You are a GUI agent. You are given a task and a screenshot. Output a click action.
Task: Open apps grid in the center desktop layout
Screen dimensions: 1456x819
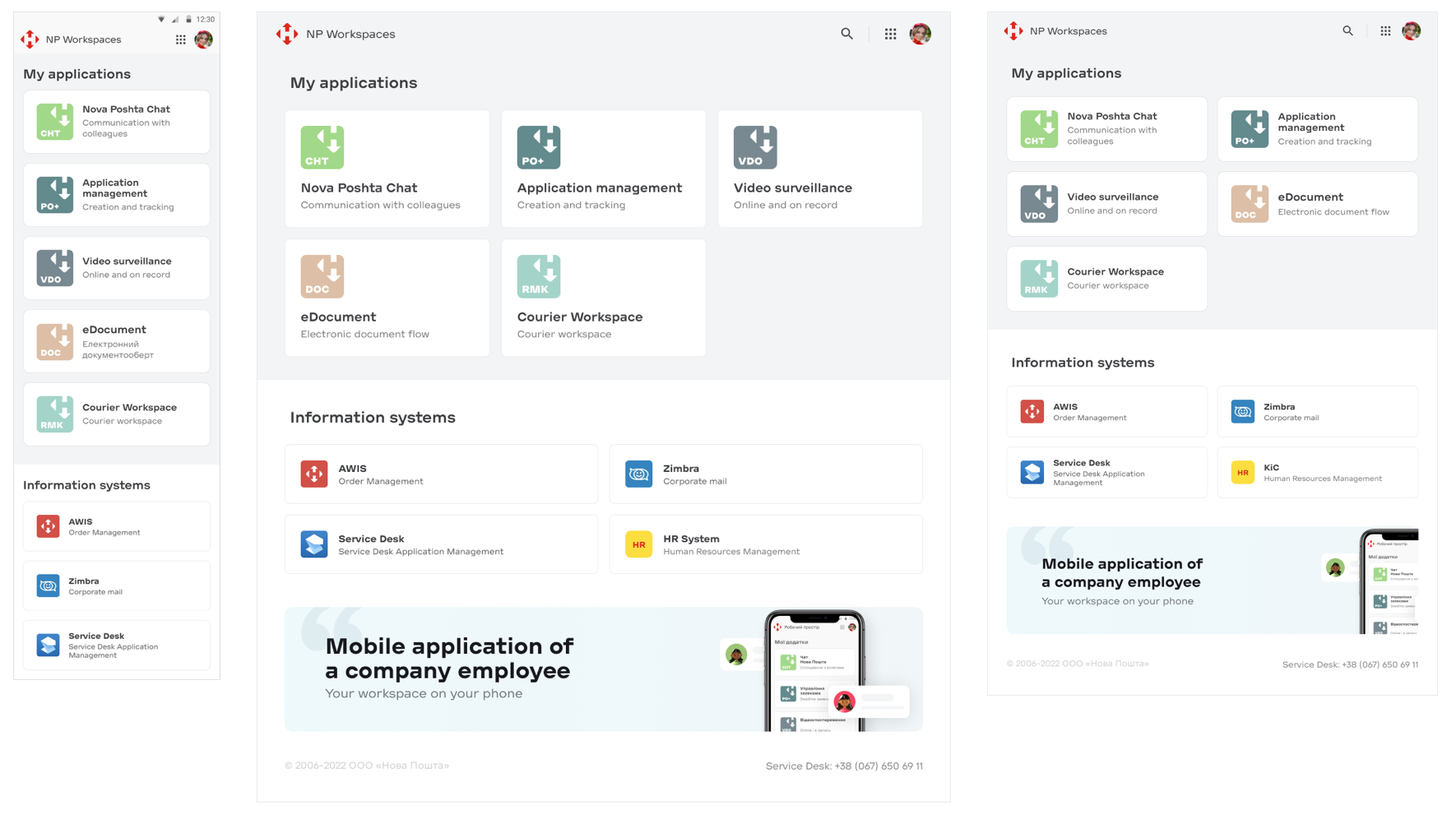(890, 34)
